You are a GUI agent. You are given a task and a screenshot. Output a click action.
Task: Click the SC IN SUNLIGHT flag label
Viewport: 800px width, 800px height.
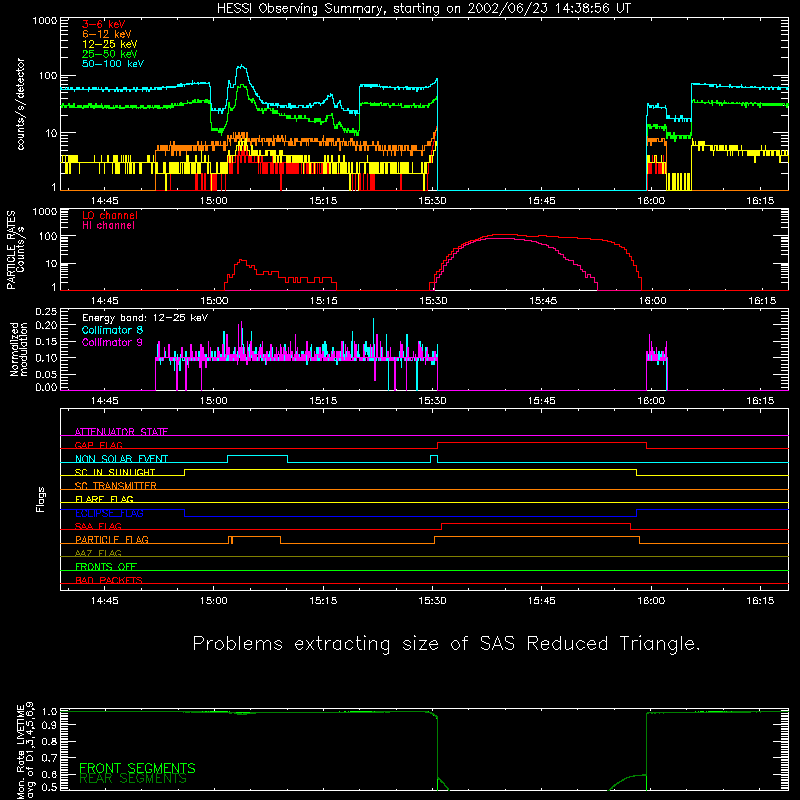coord(115,472)
